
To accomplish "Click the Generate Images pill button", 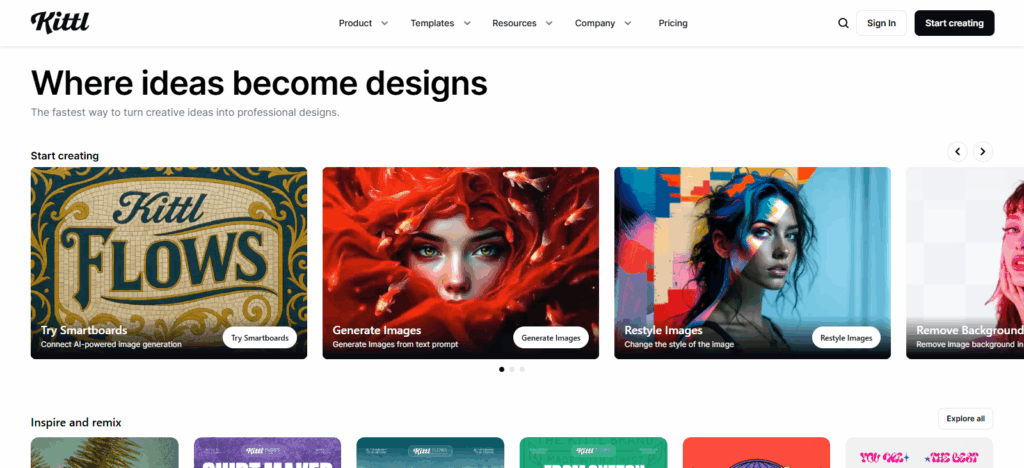I will pos(551,338).
